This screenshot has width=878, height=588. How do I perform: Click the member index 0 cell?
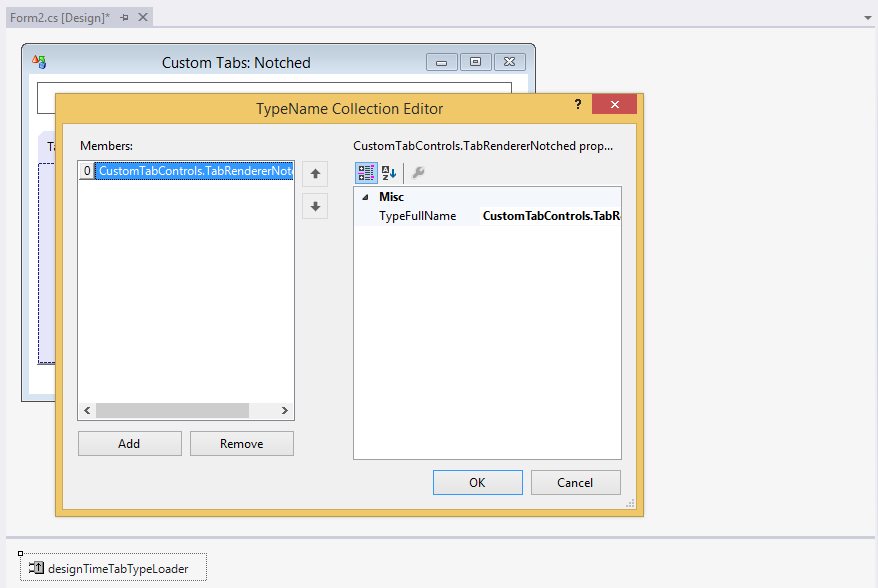pyautogui.click(x=87, y=171)
